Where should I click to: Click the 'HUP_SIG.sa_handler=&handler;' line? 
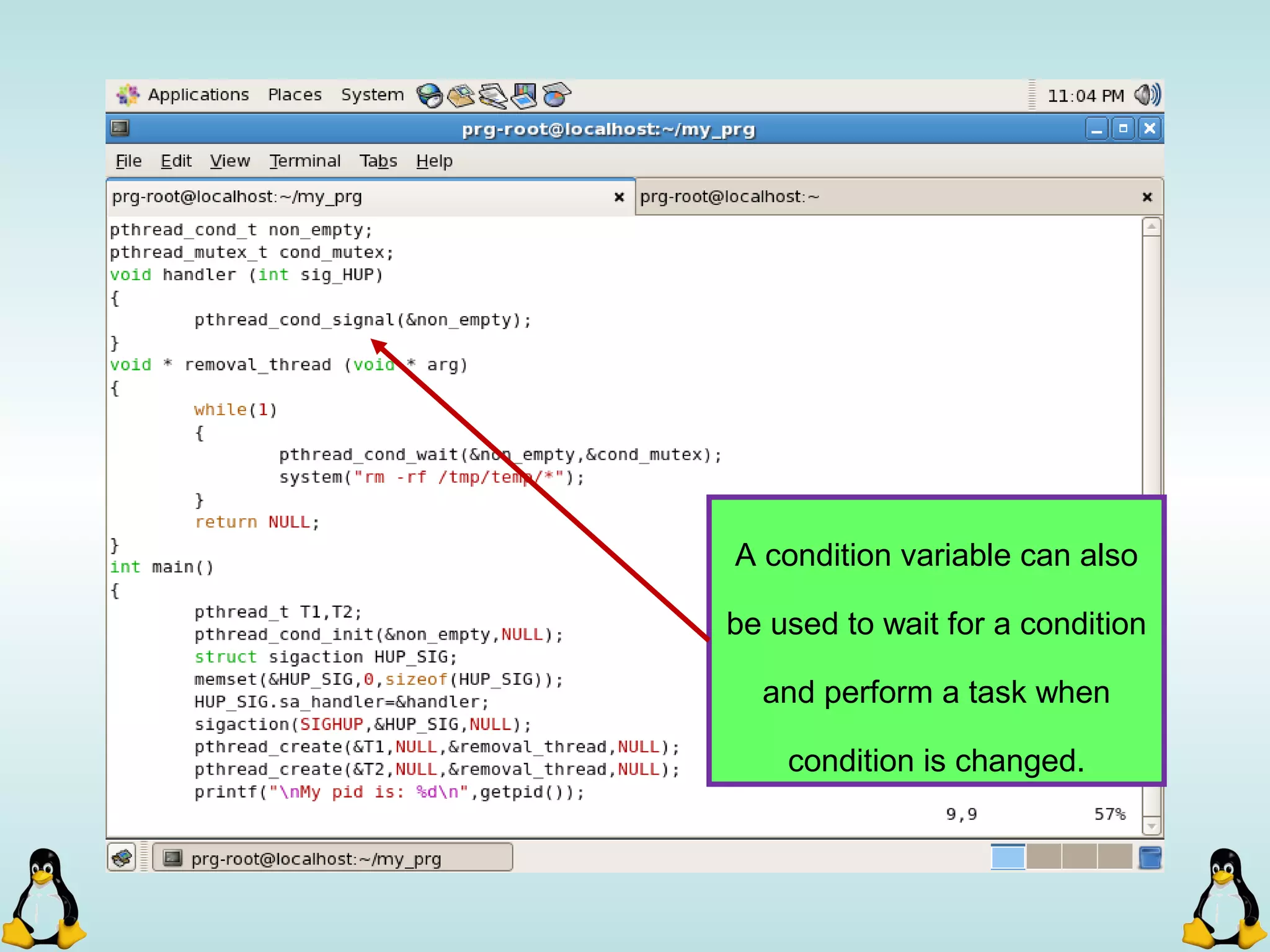tap(342, 702)
